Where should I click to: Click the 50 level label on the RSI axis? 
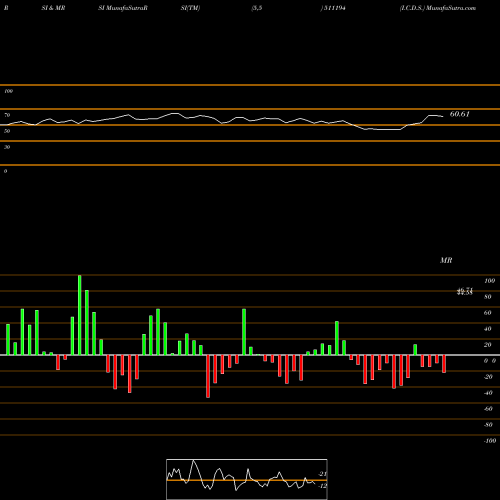(7, 131)
